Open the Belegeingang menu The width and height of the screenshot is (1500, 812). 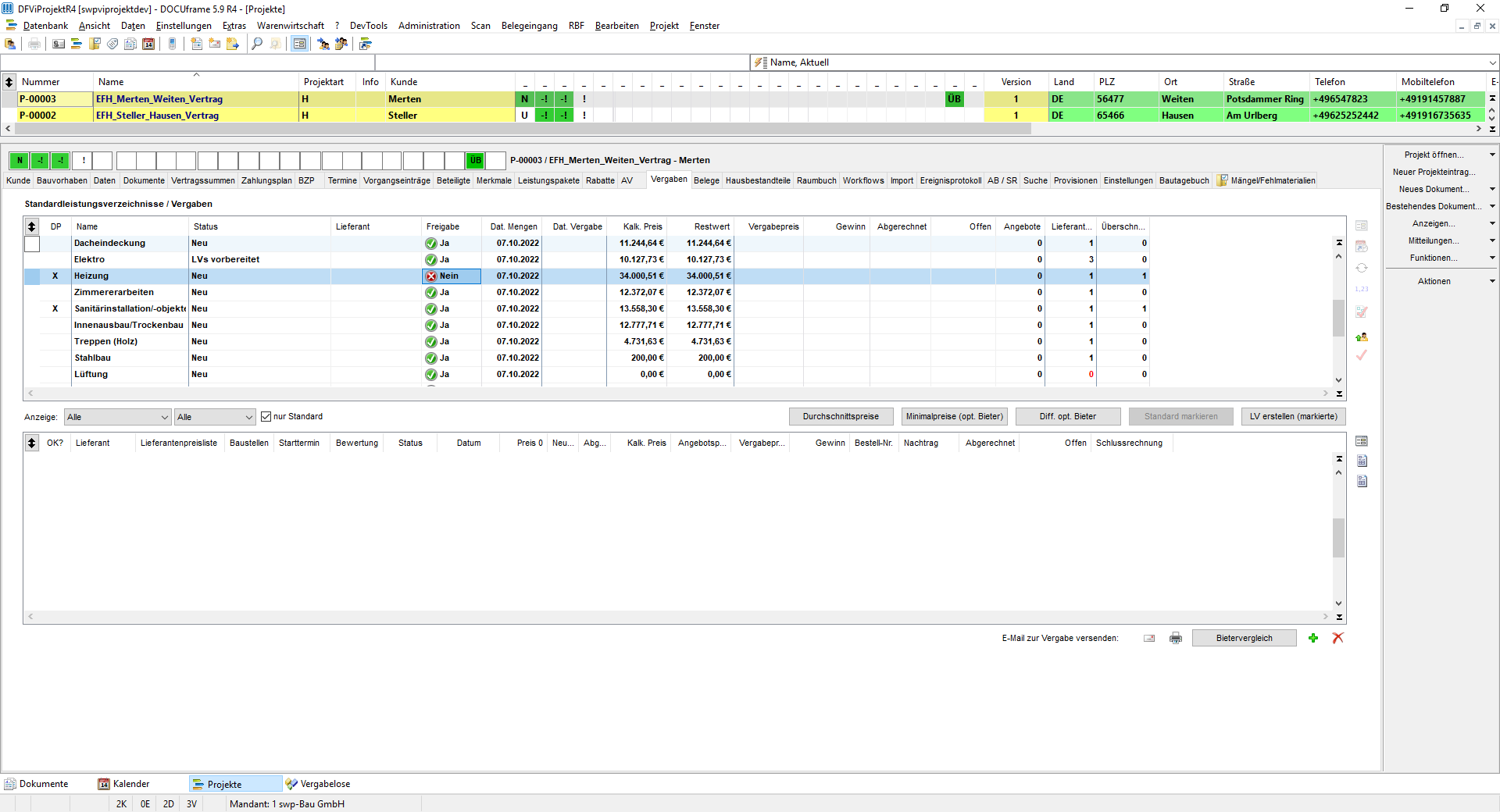pos(529,26)
